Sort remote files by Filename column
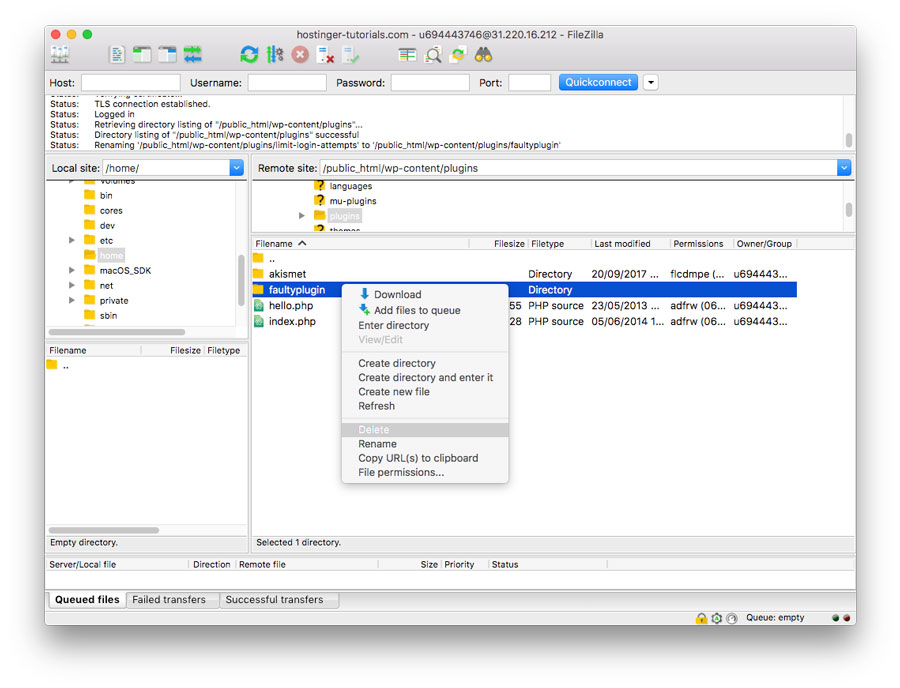Screen dimensions: 900x688 pos(360,244)
